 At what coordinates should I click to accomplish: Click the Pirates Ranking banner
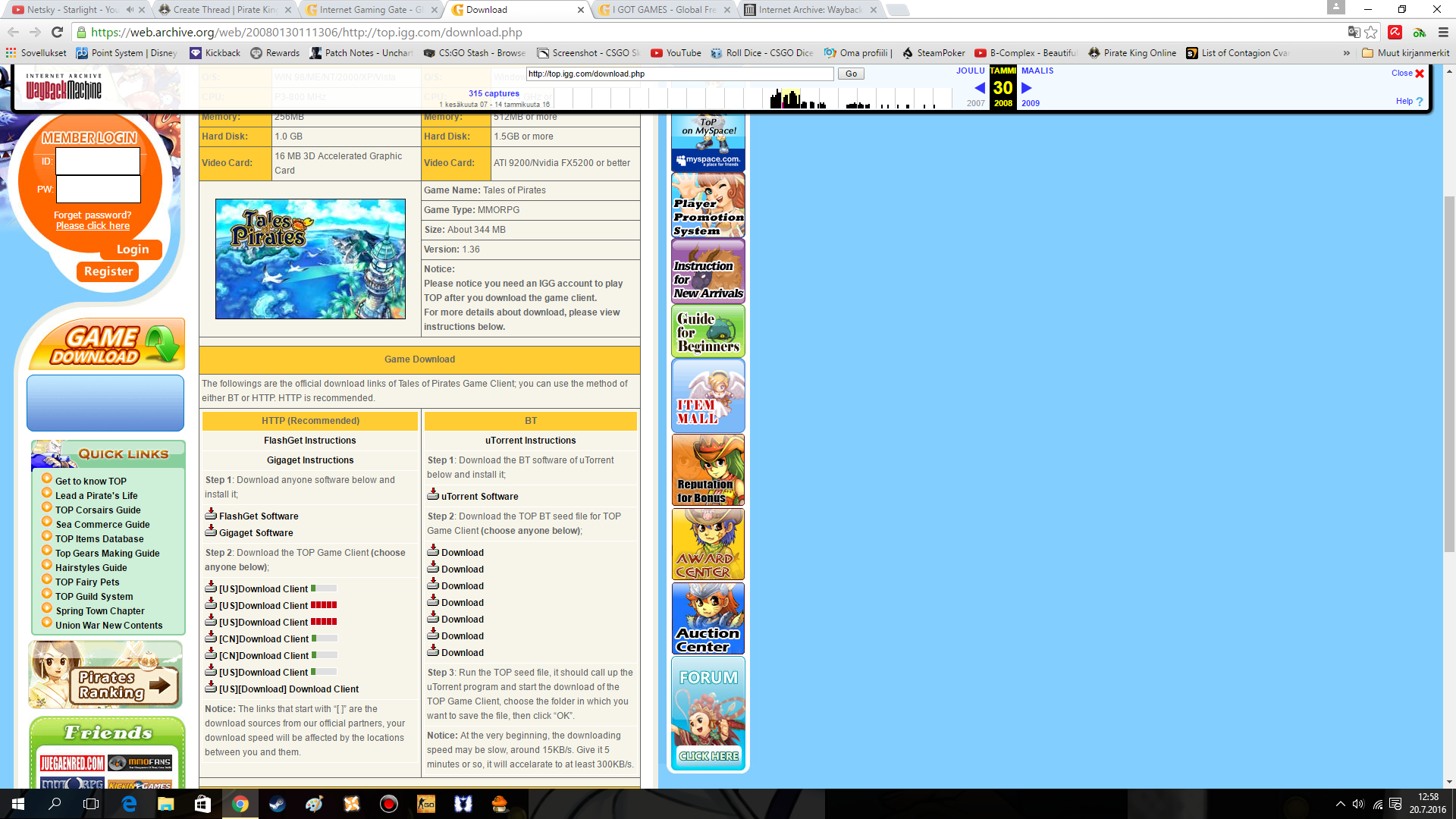click(x=106, y=674)
